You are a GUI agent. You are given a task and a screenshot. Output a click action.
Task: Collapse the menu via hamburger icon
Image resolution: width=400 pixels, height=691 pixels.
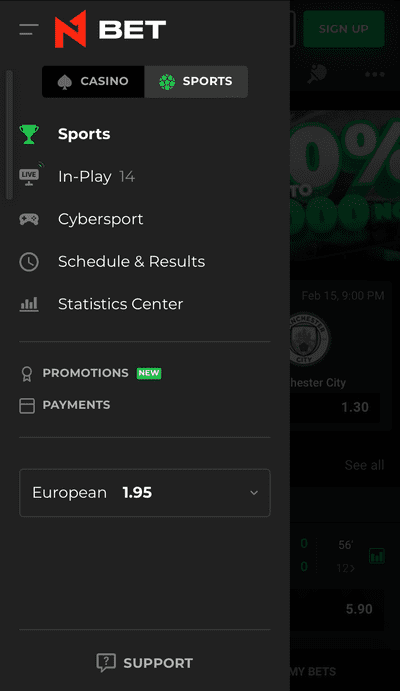pyautogui.click(x=29, y=30)
